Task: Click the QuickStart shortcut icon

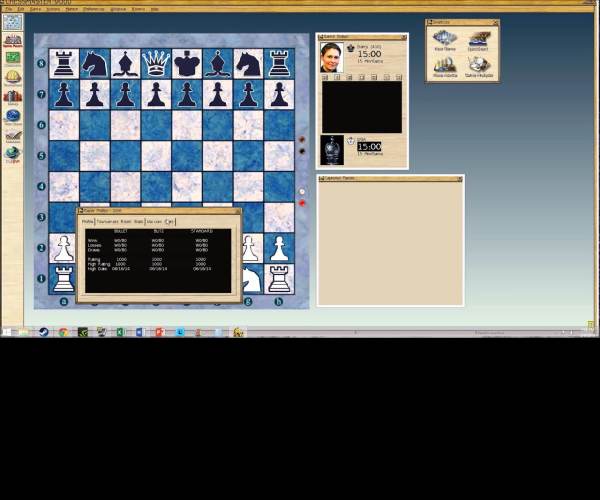Action: coord(479,41)
